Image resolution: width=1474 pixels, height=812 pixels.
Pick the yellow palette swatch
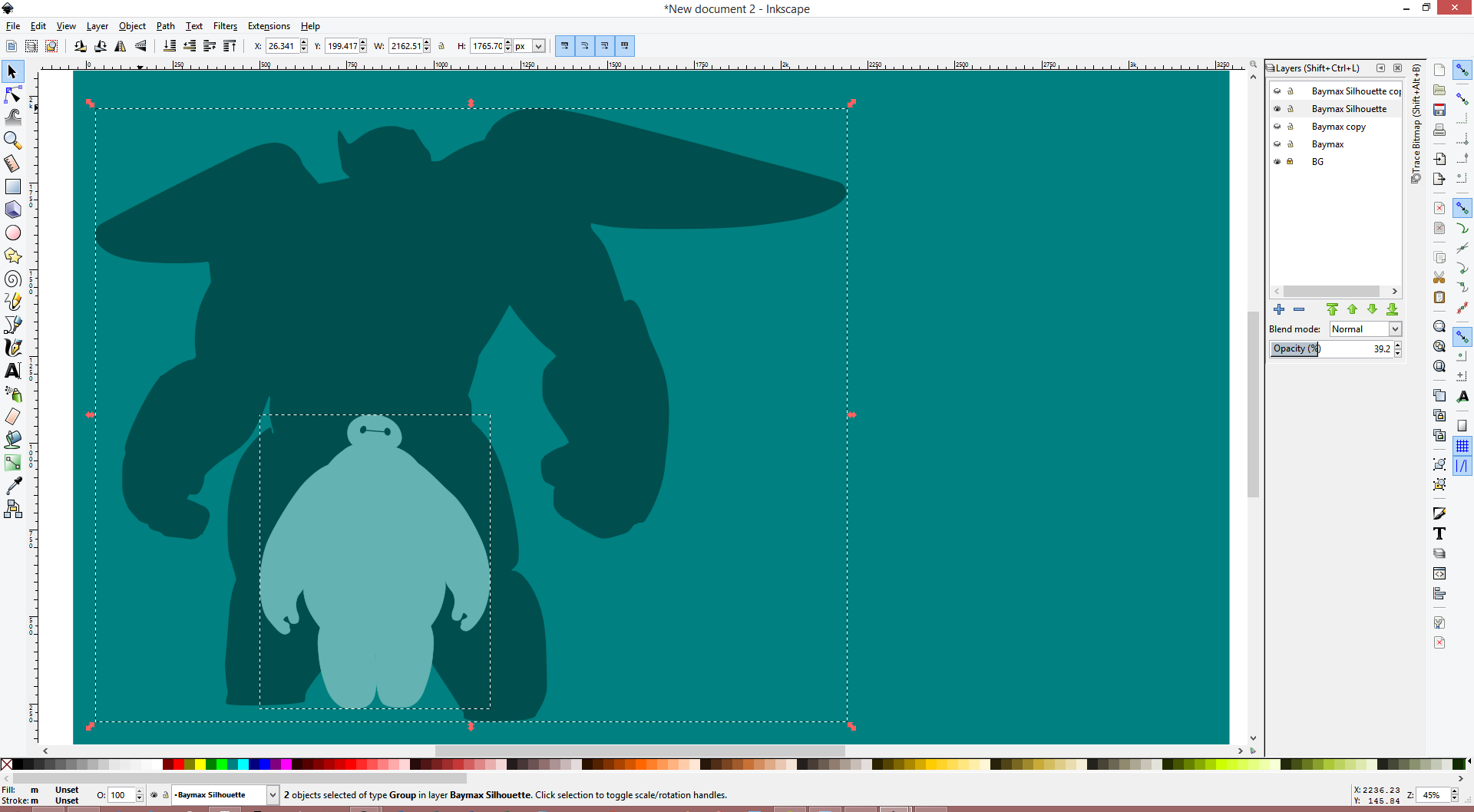coord(200,764)
